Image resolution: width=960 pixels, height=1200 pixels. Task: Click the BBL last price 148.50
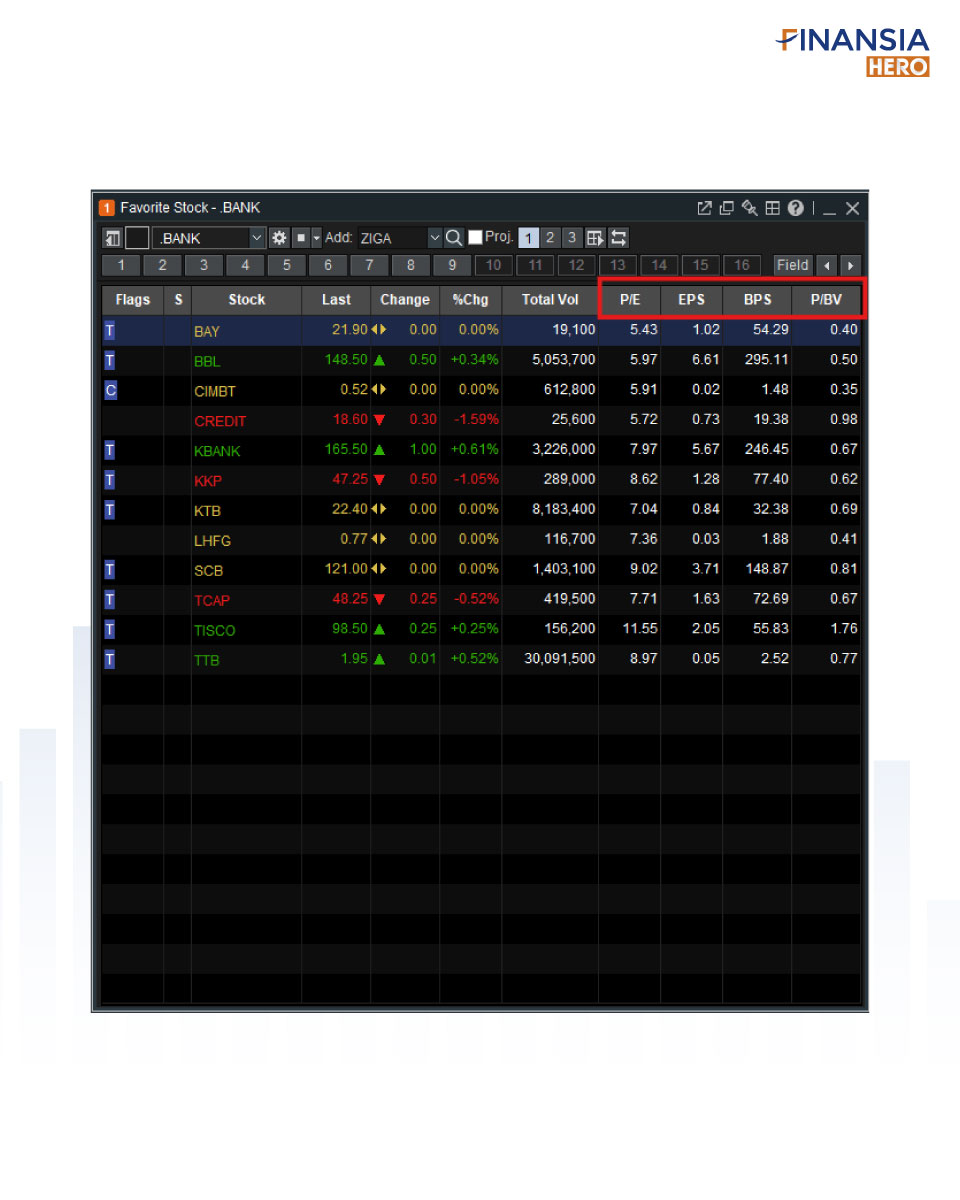pos(346,360)
